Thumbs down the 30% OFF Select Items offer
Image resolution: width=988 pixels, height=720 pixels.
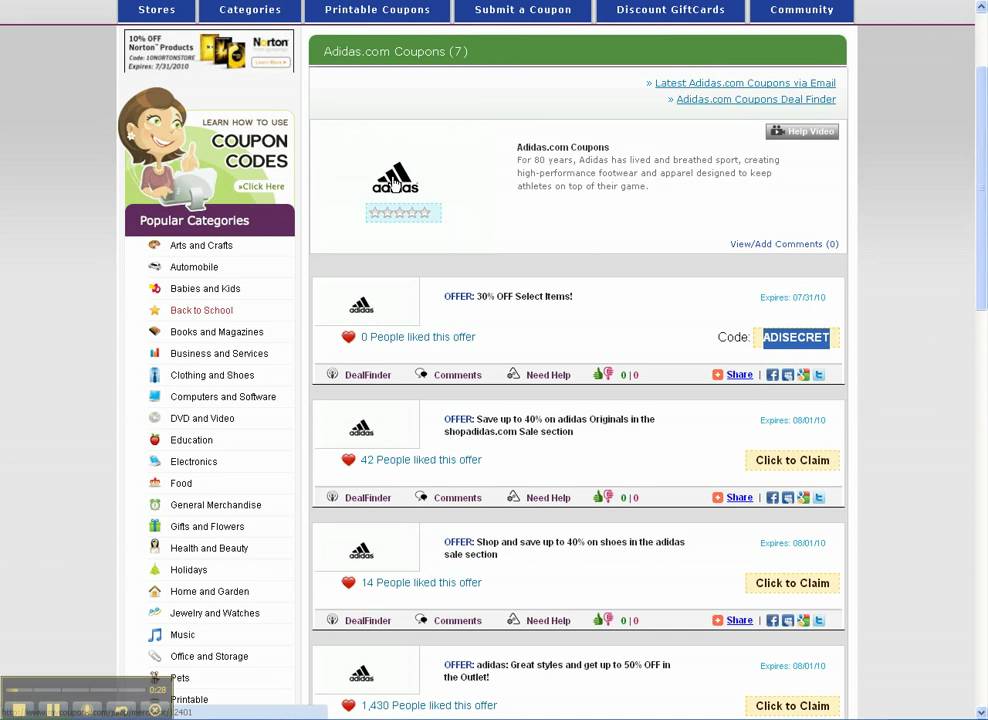609,374
